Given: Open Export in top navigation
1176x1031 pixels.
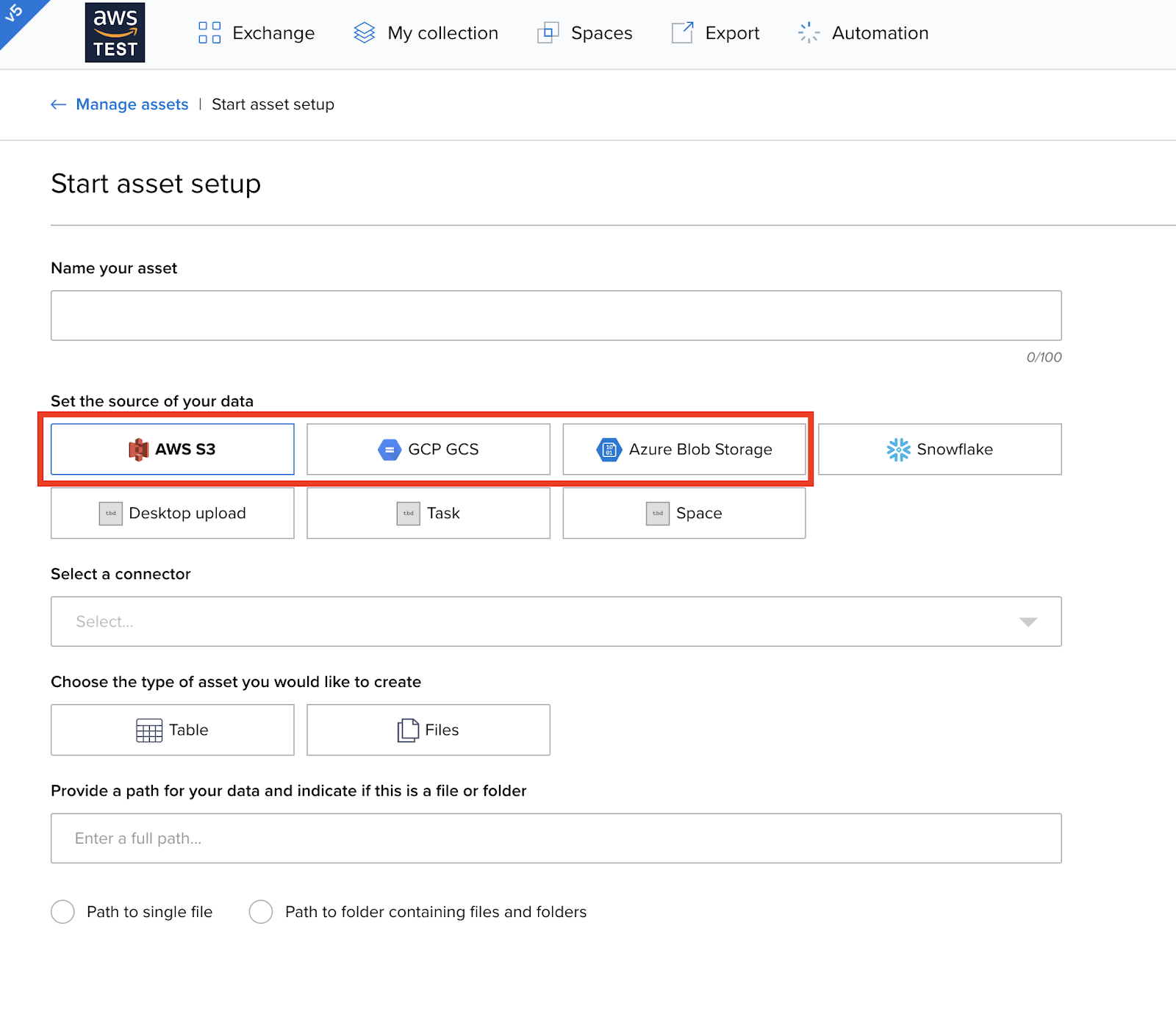Looking at the screenshot, I should point(715,32).
